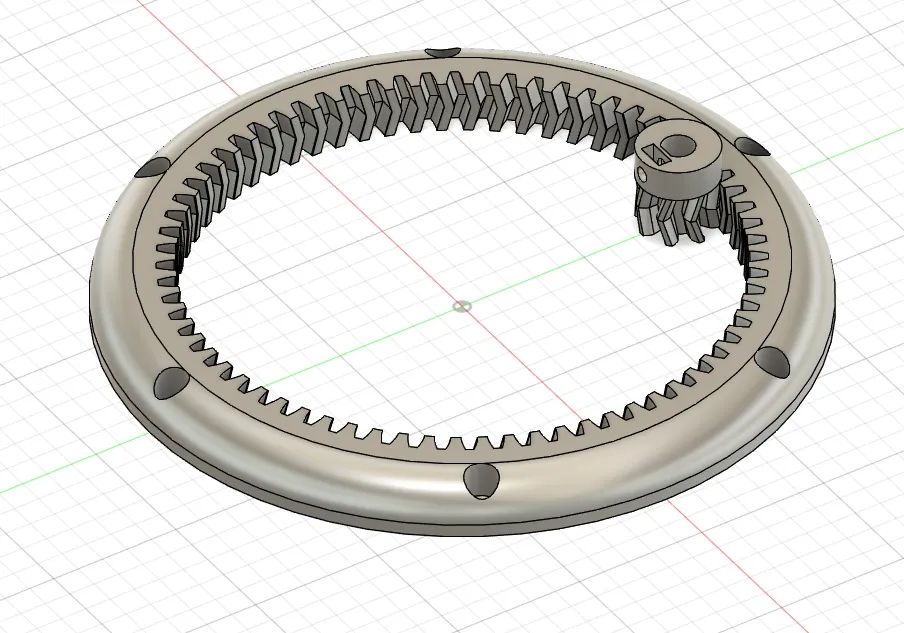Select the countersunk hole right beside the pinion

tap(751, 146)
